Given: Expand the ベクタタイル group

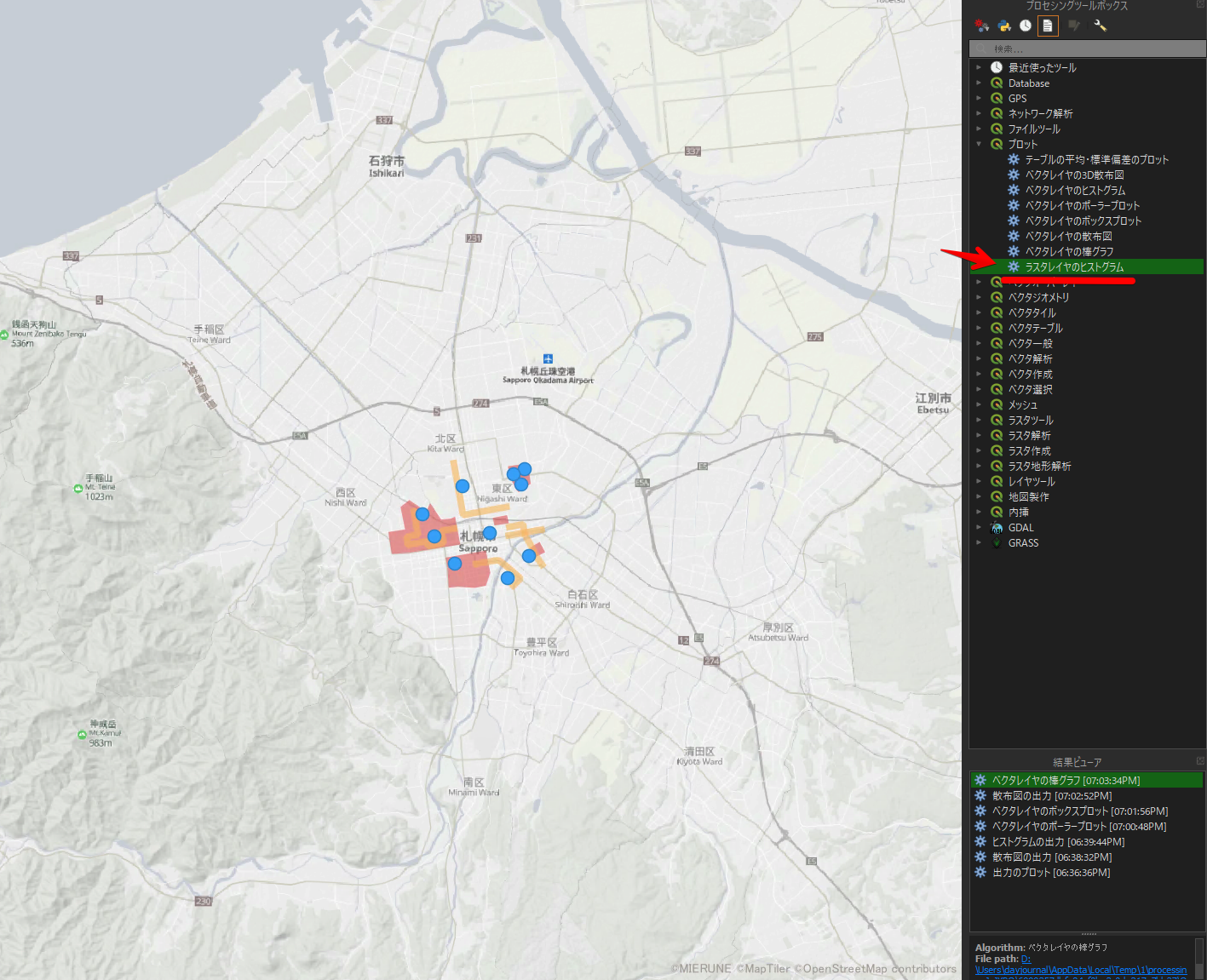Looking at the screenshot, I should pyautogui.click(x=979, y=312).
